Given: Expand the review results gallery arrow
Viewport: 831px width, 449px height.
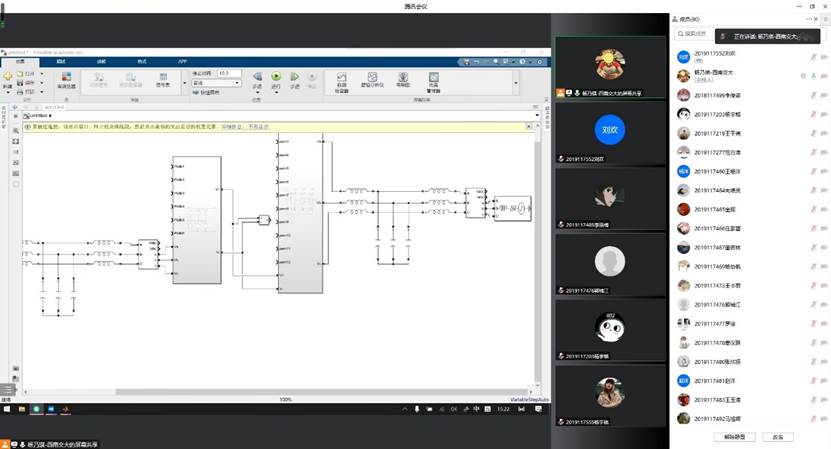Looking at the screenshot, I should coord(516,82).
